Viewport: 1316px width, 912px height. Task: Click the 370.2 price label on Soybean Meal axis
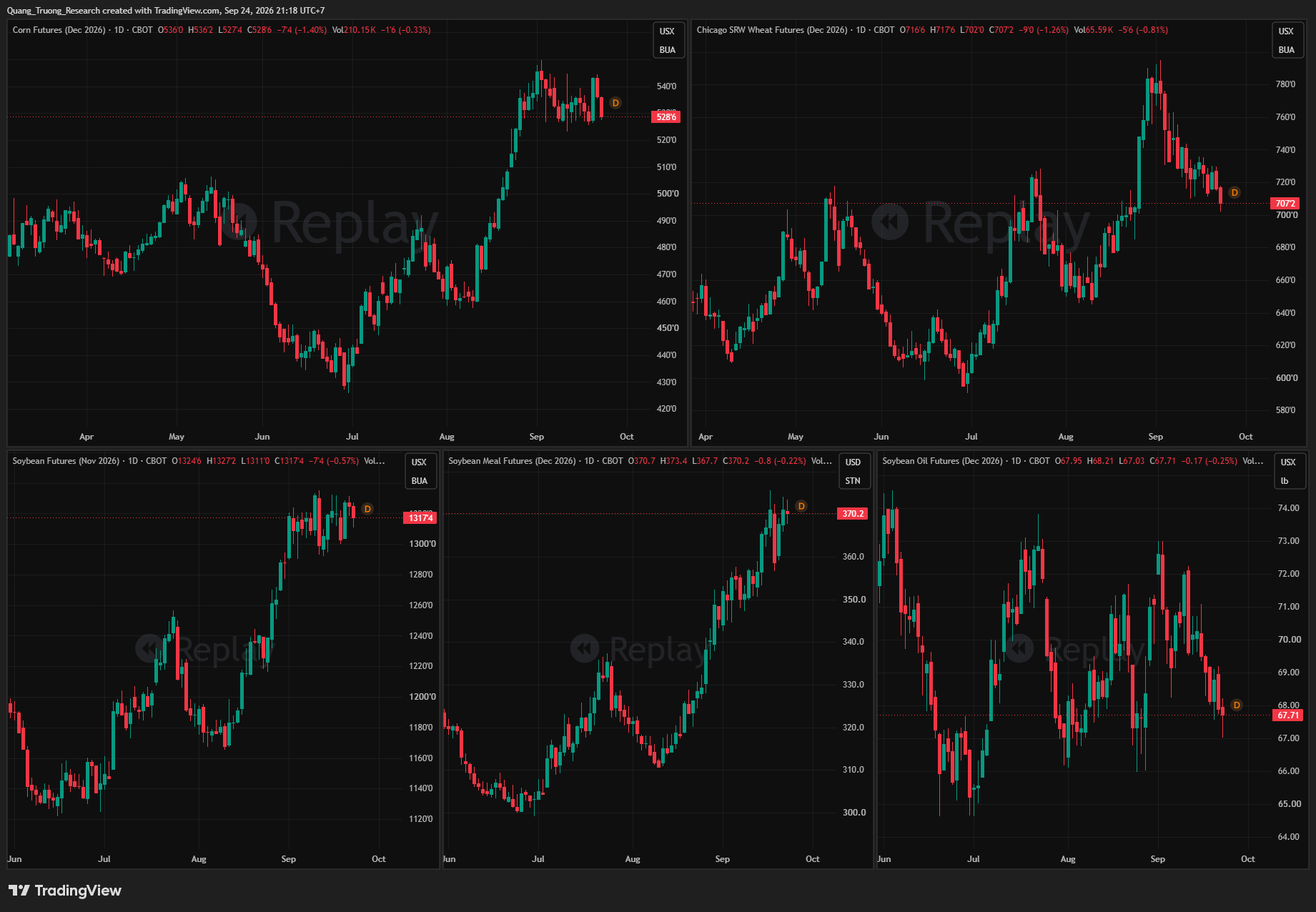tap(852, 514)
